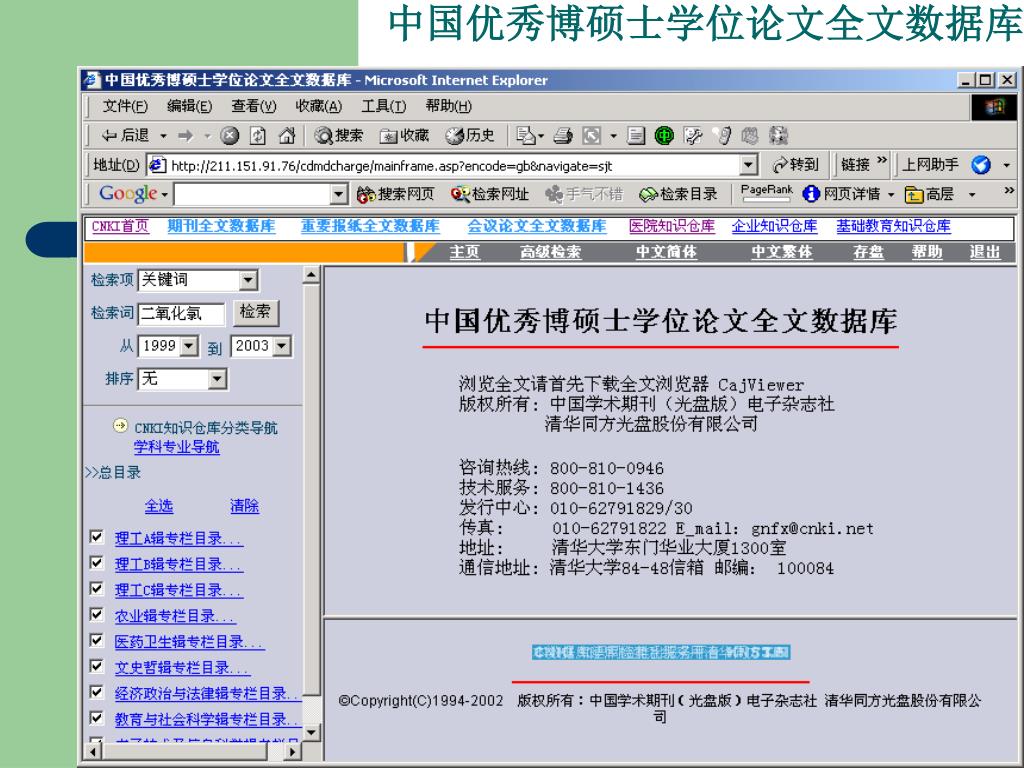The image size is (1024, 768).
Task: Uncheck 医药卫生辑专栏目录 checkbox
Action: click(x=97, y=640)
